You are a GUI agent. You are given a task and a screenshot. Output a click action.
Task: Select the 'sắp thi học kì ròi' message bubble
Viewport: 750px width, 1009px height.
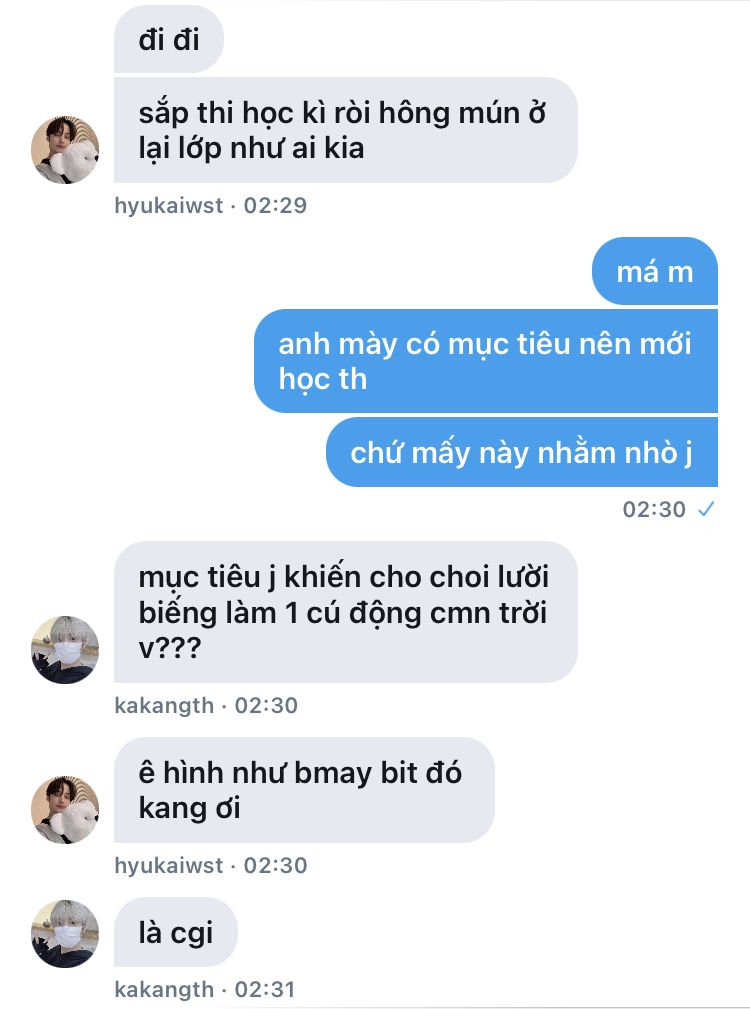pyautogui.click(x=345, y=130)
